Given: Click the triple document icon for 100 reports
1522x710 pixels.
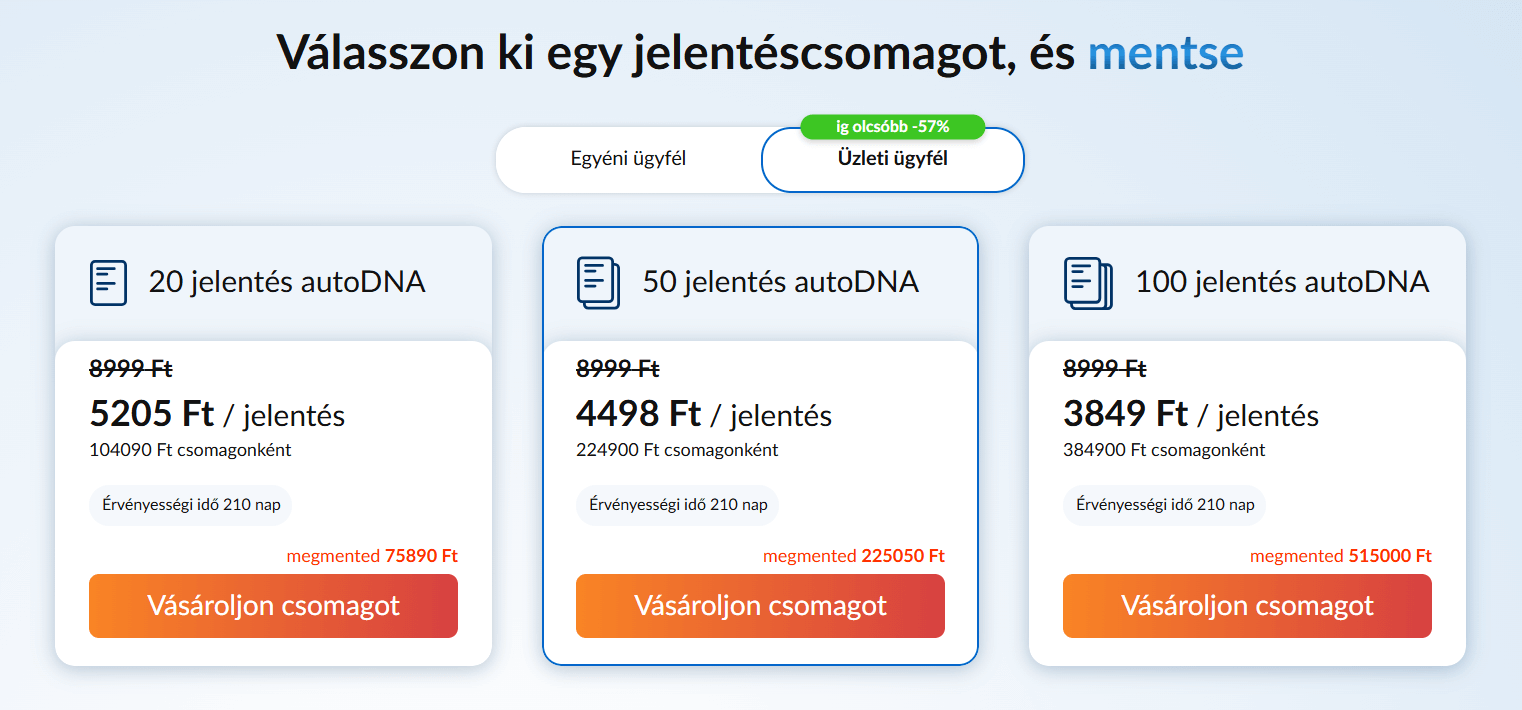Looking at the screenshot, I should click(1087, 283).
